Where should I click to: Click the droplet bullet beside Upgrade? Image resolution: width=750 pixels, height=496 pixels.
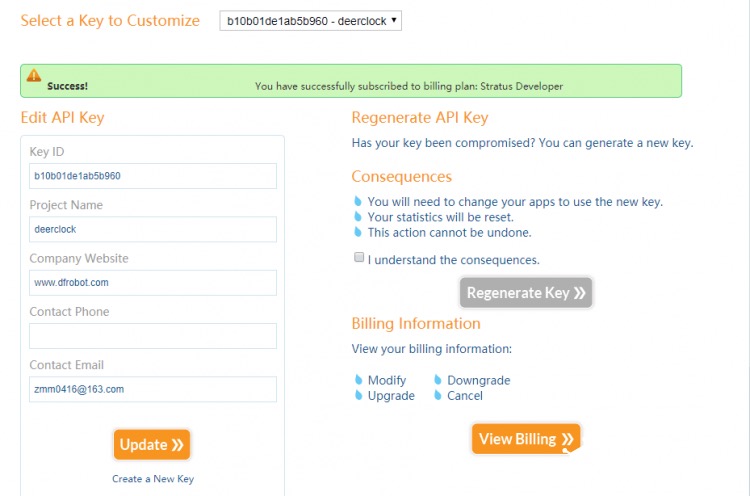click(358, 395)
